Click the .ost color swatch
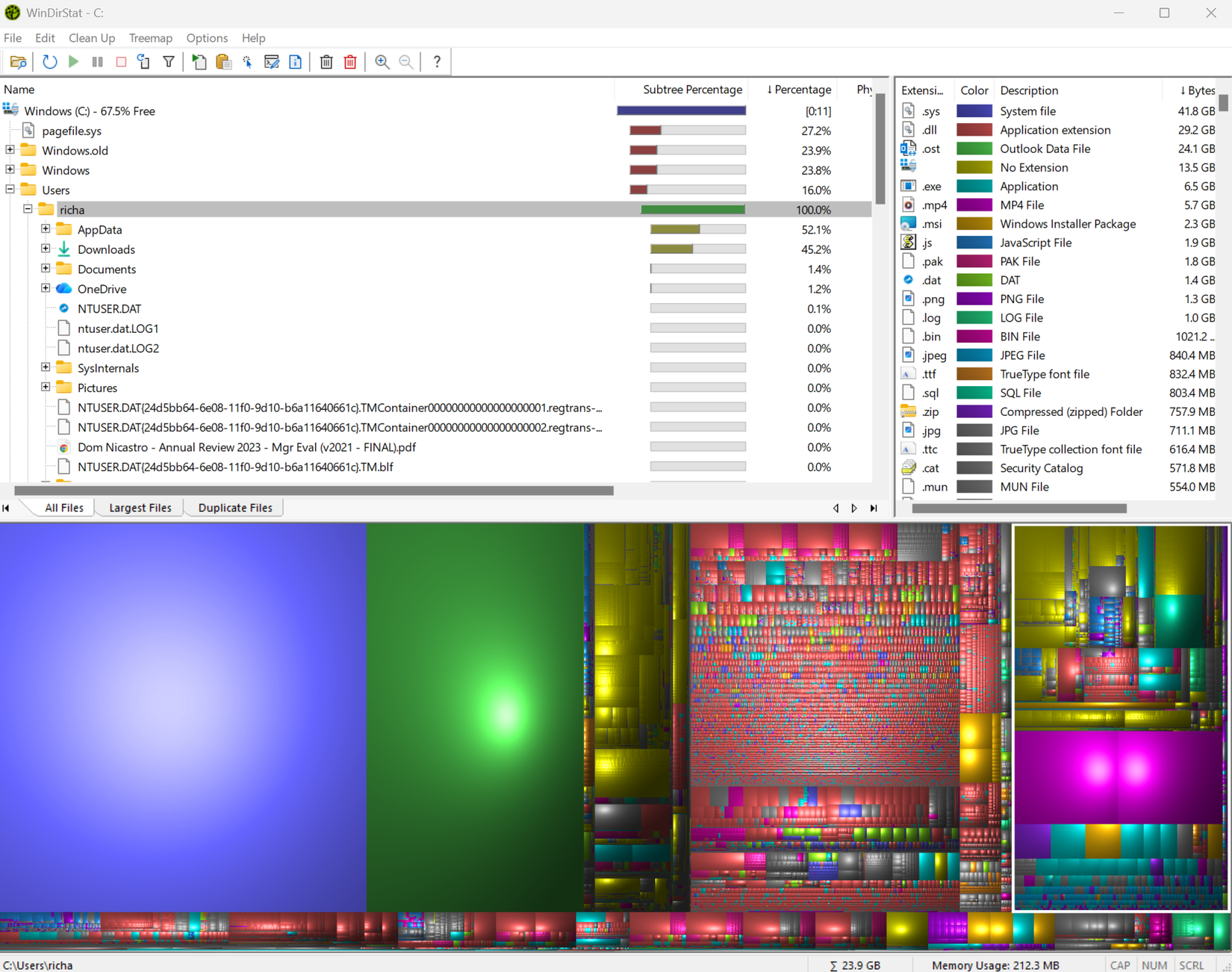This screenshot has height=972, width=1232. tap(974, 149)
